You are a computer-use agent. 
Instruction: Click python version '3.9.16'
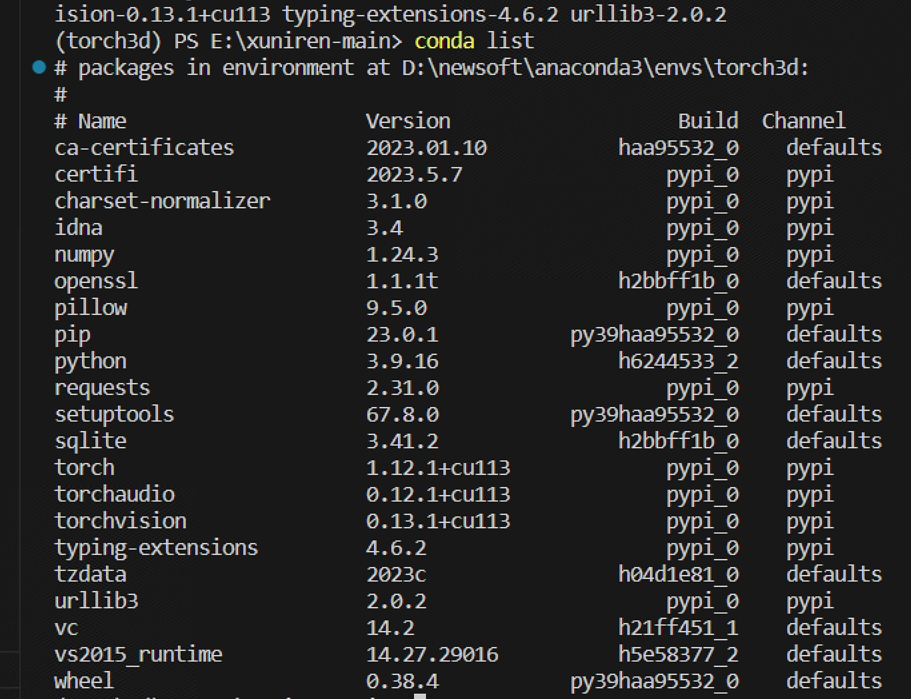click(x=402, y=361)
